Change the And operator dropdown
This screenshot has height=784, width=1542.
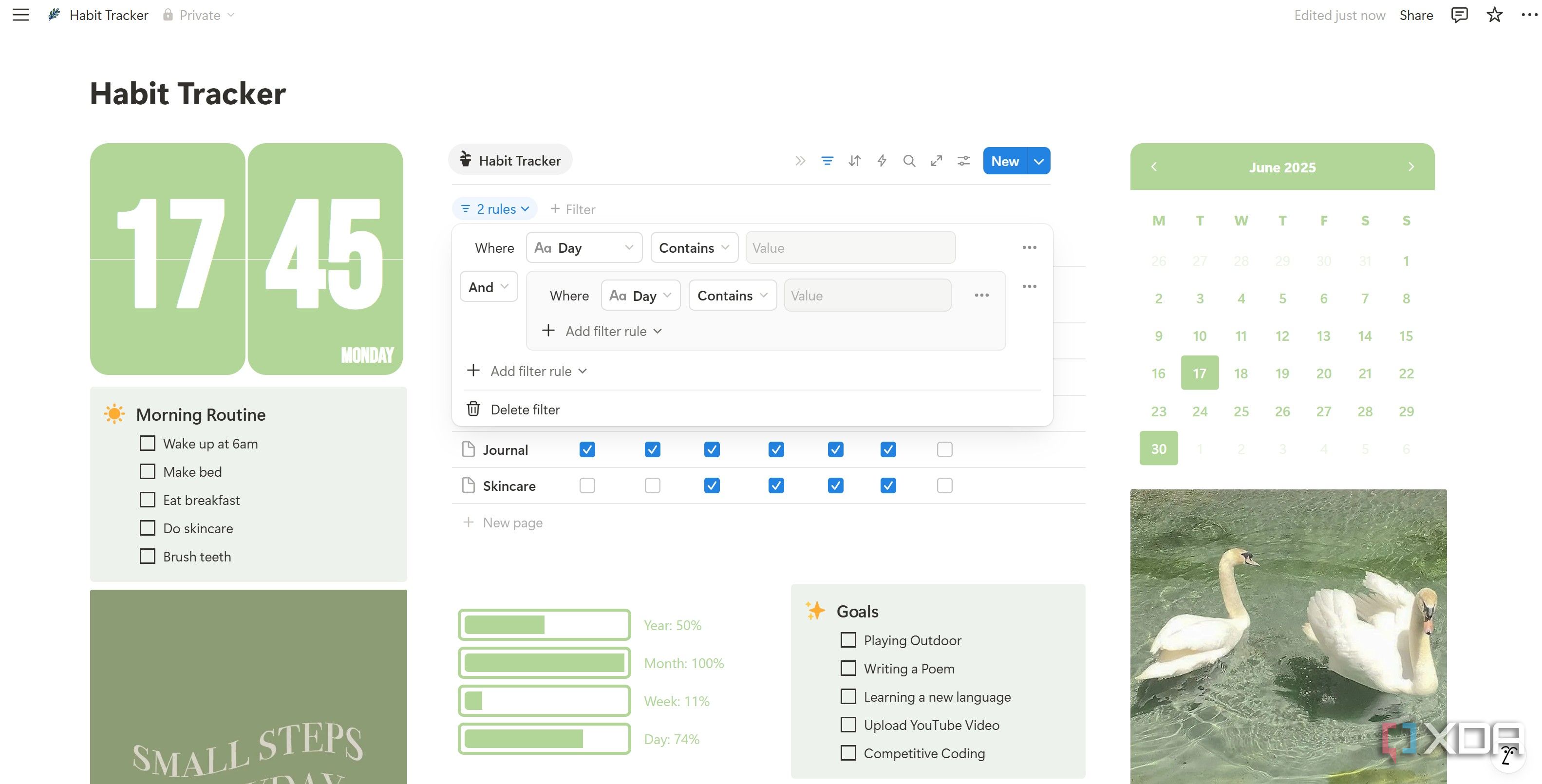coord(489,287)
